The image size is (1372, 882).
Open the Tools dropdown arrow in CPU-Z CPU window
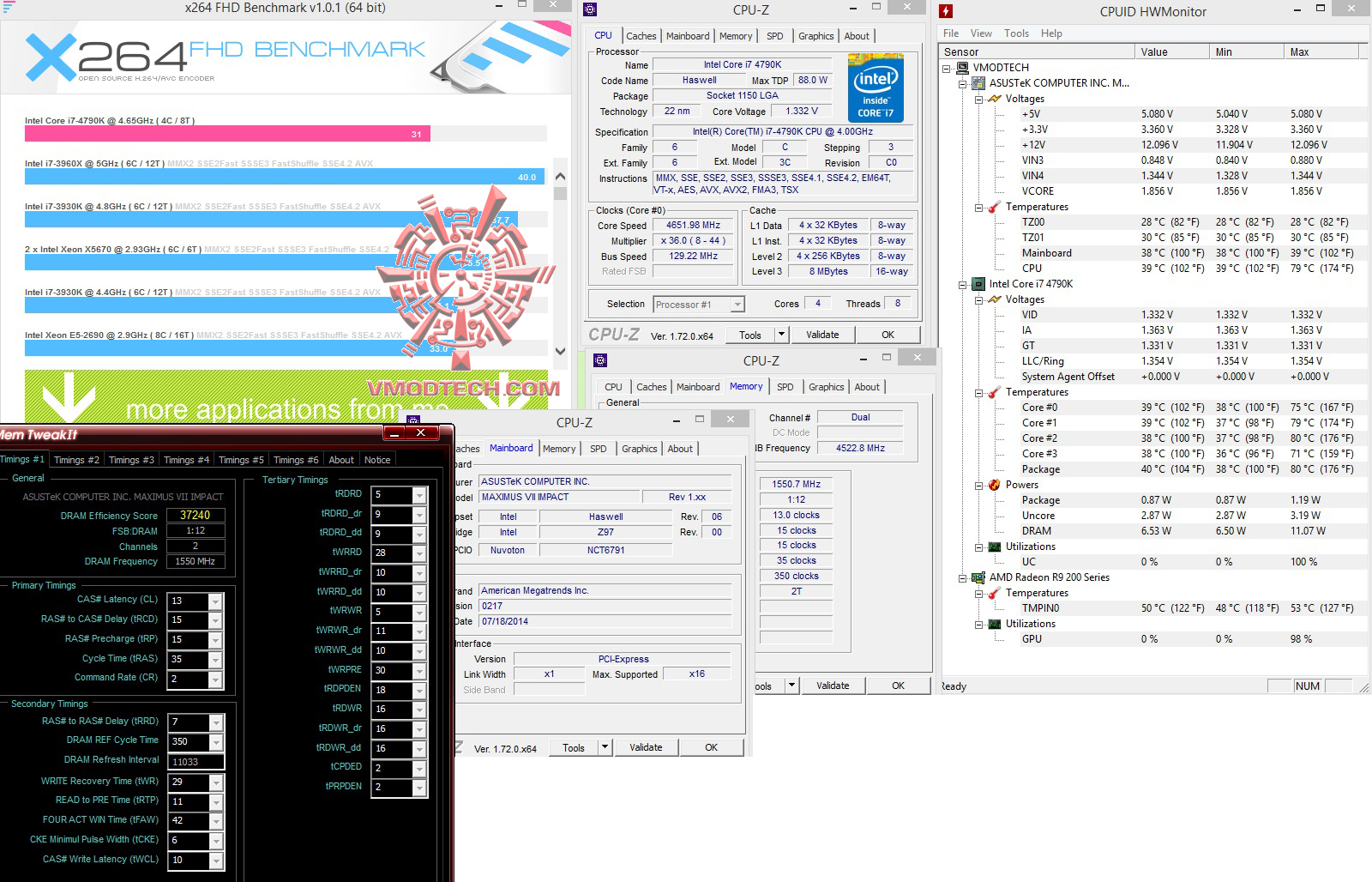781,335
